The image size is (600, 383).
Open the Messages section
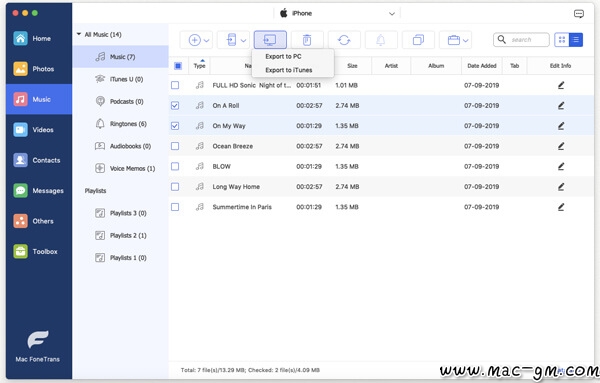coord(38,191)
